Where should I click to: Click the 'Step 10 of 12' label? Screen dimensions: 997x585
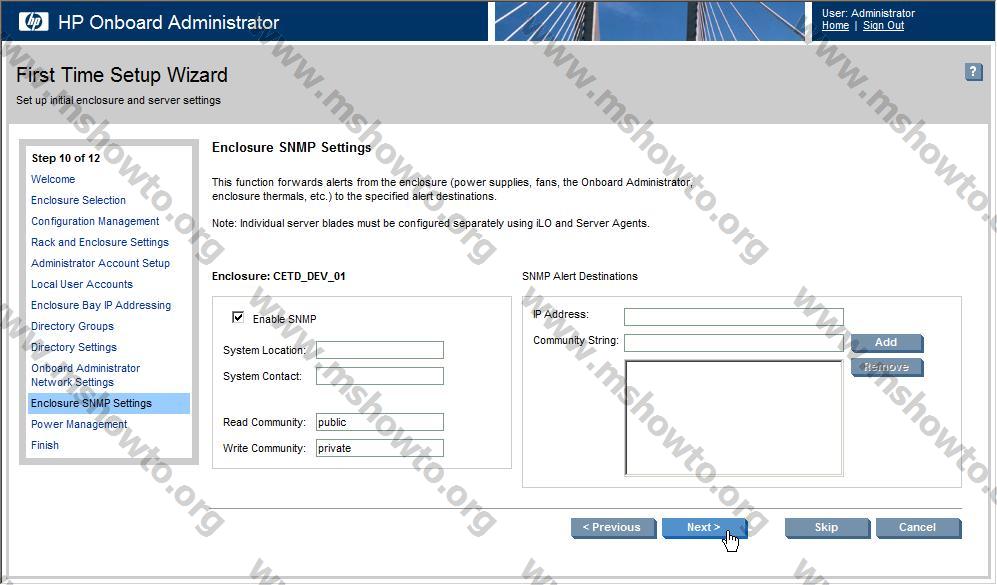pos(66,158)
